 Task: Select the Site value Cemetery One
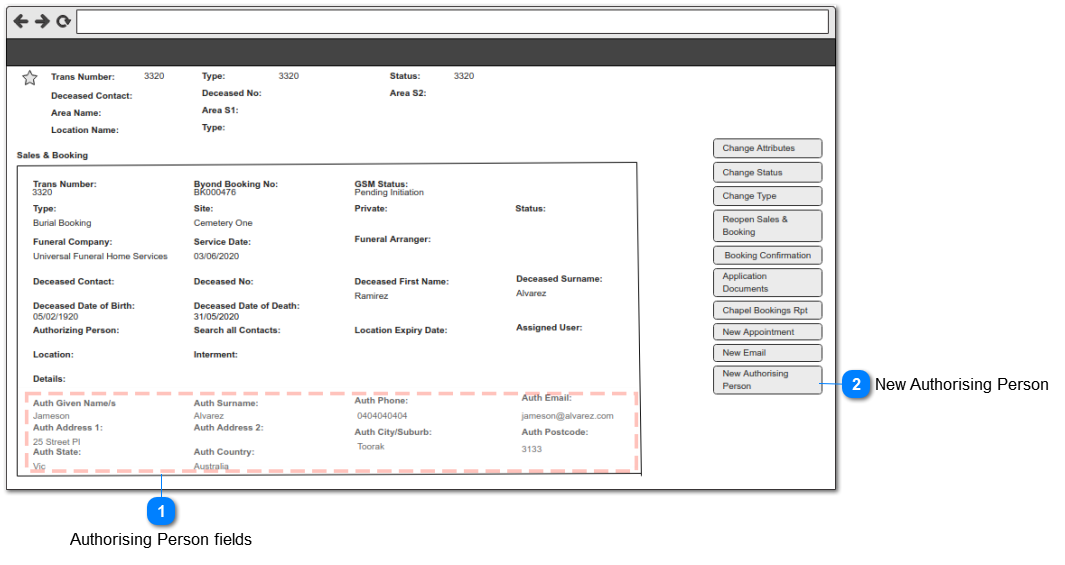click(x=223, y=223)
